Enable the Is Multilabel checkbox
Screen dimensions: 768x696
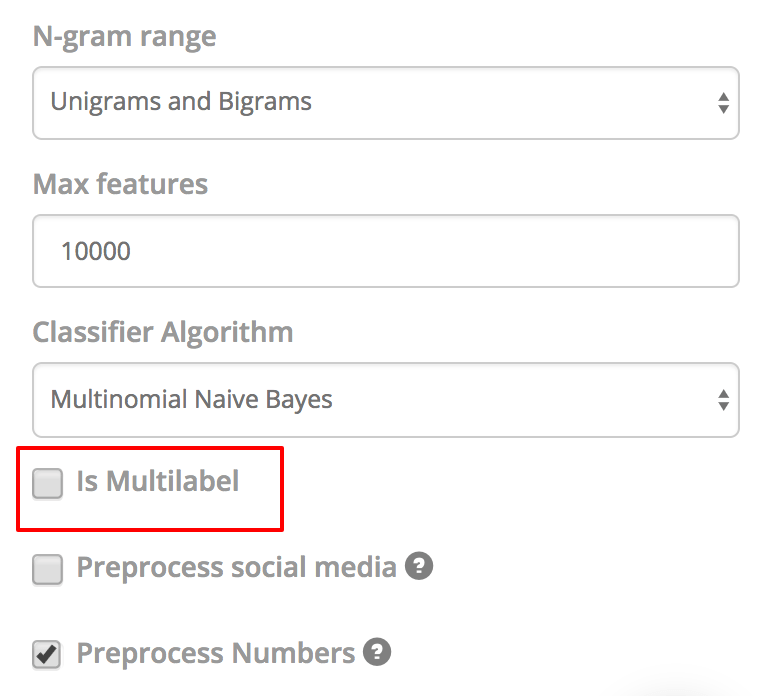pos(47,483)
